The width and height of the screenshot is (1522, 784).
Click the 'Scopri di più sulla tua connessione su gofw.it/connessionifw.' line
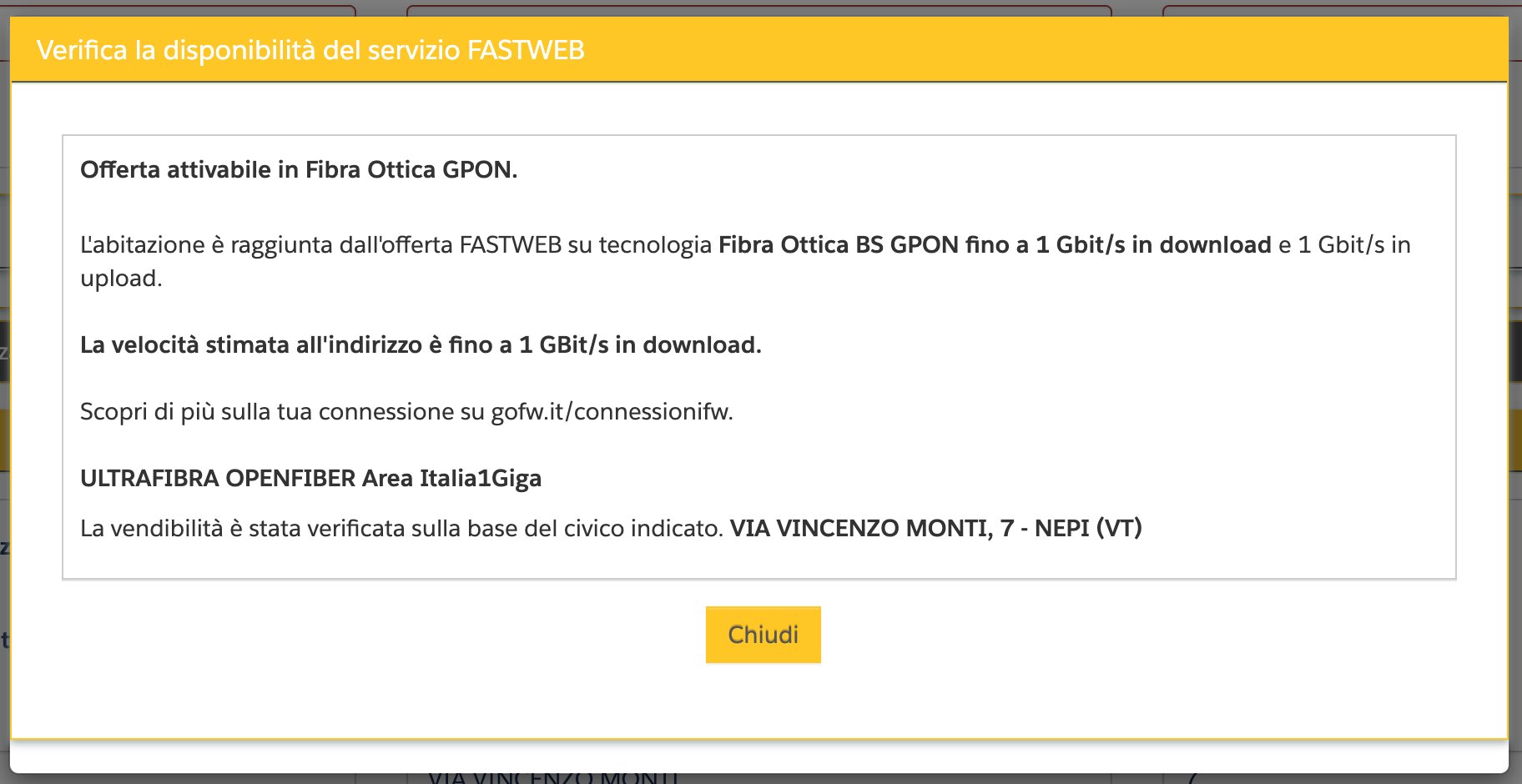point(406,411)
